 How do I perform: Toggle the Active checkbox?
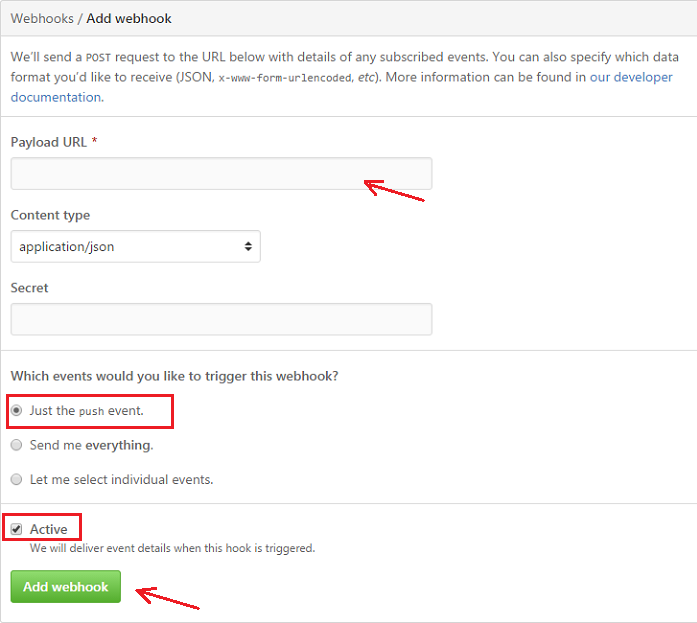[17, 529]
